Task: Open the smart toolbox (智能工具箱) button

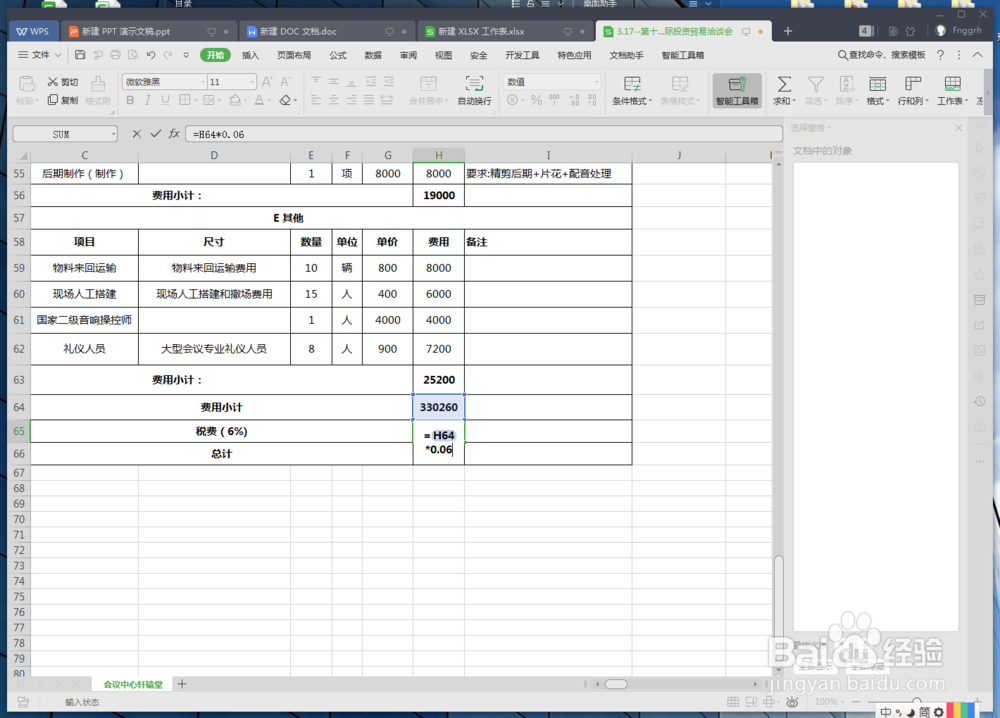Action: 737,90
